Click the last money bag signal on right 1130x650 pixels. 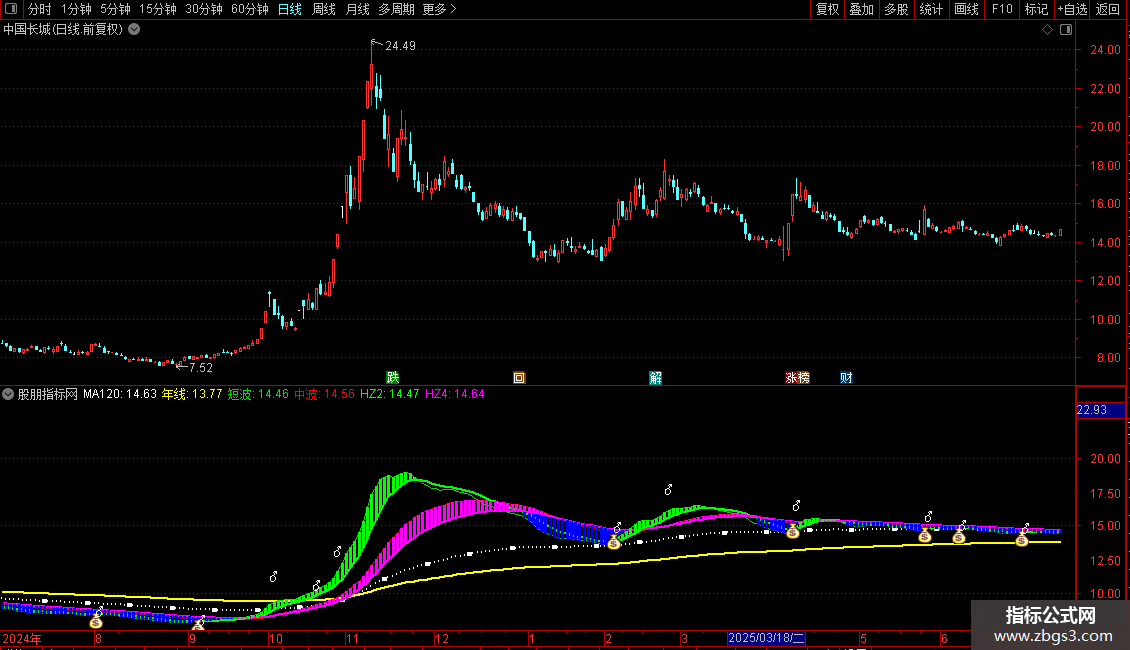pos(1022,539)
